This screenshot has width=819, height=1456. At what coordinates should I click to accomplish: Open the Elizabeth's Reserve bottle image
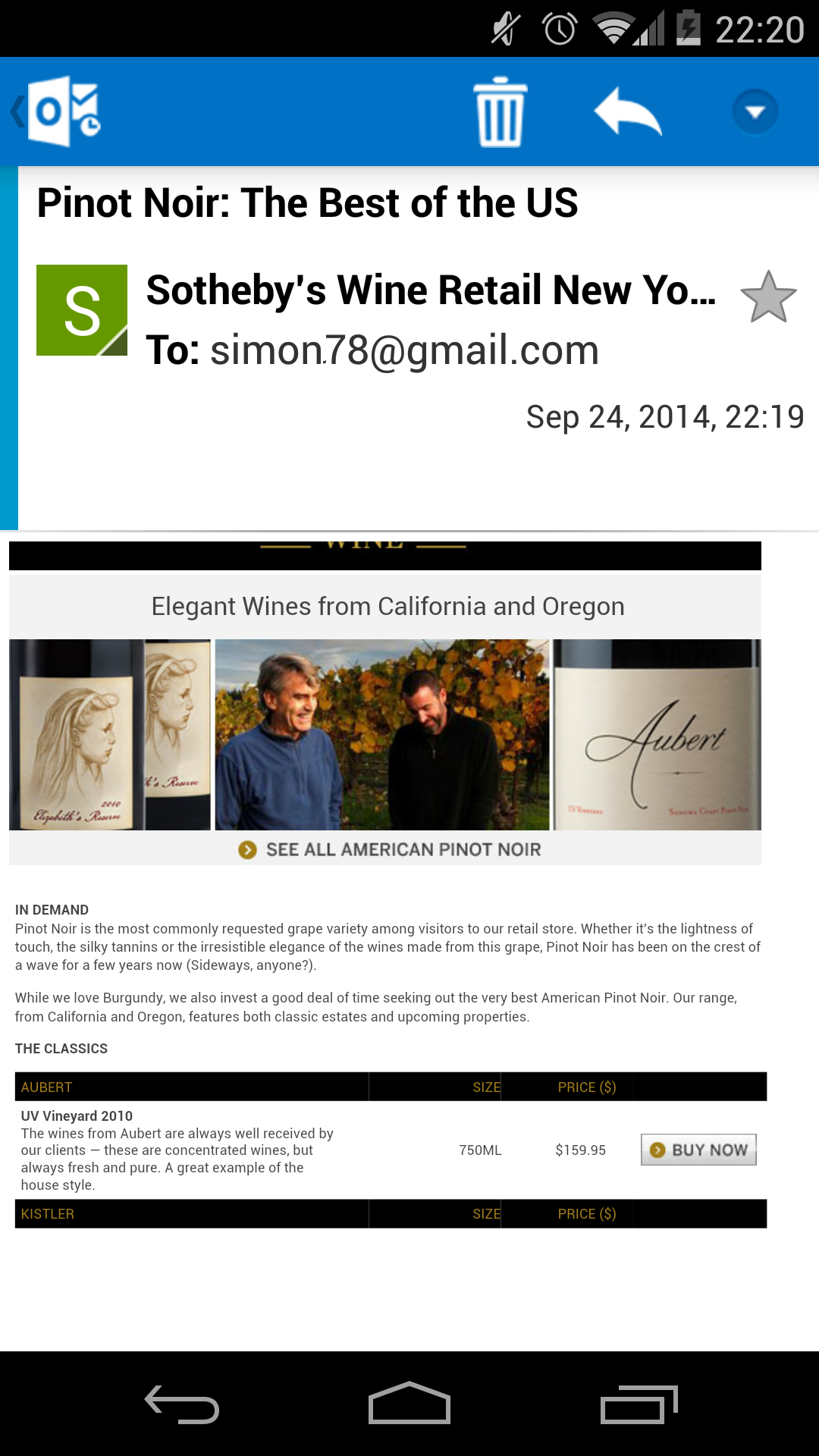point(110,735)
